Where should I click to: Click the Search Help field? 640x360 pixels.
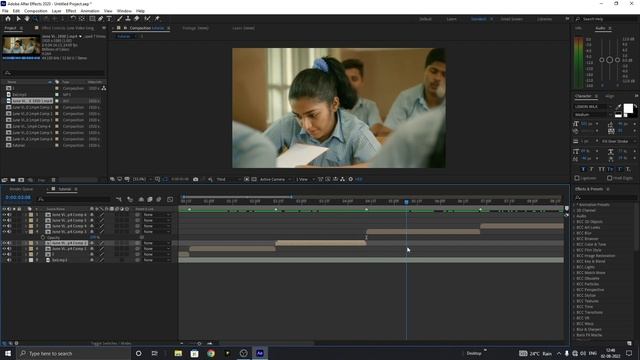[x=606, y=19]
